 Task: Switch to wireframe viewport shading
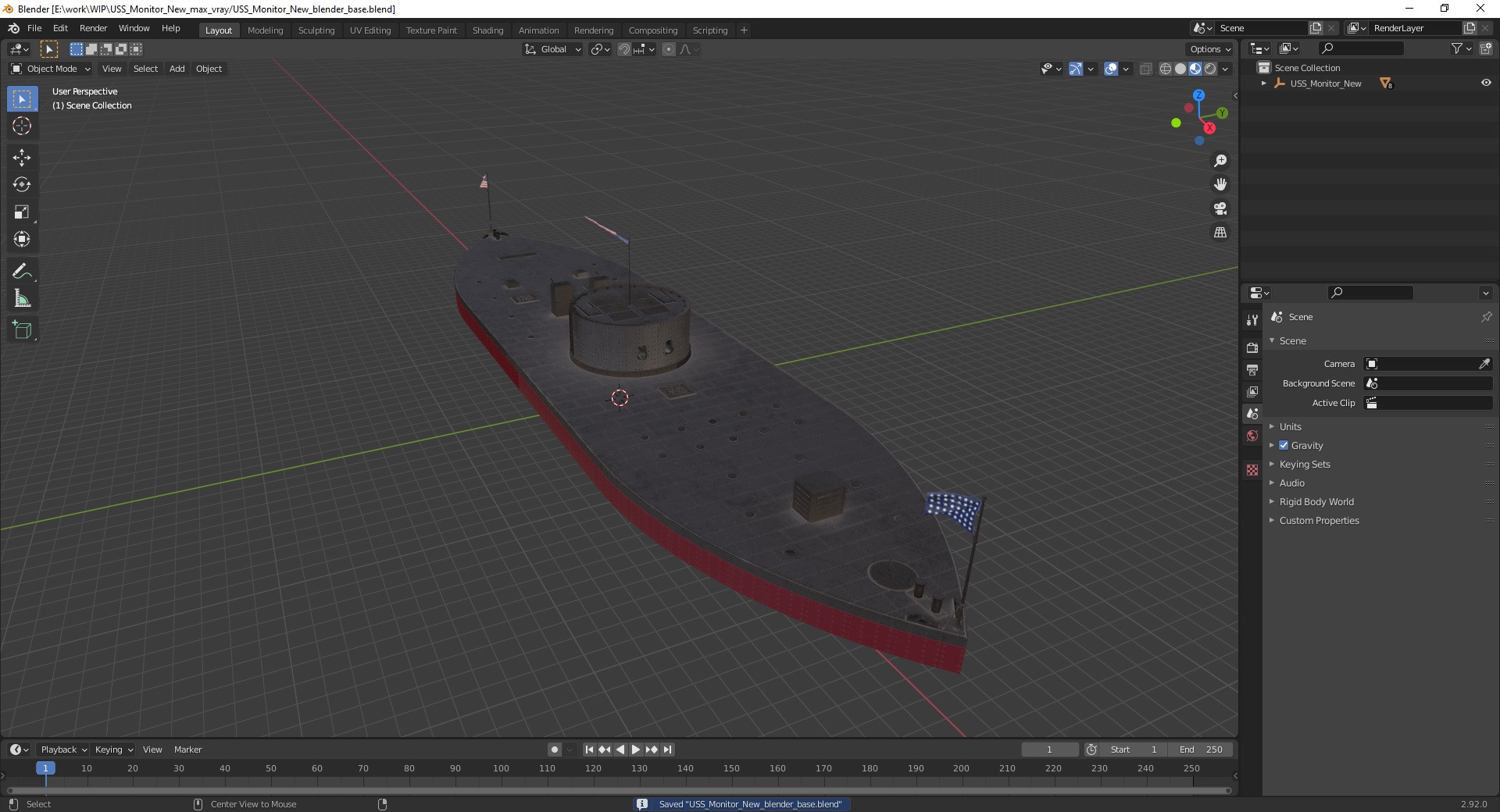tap(1166, 69)
